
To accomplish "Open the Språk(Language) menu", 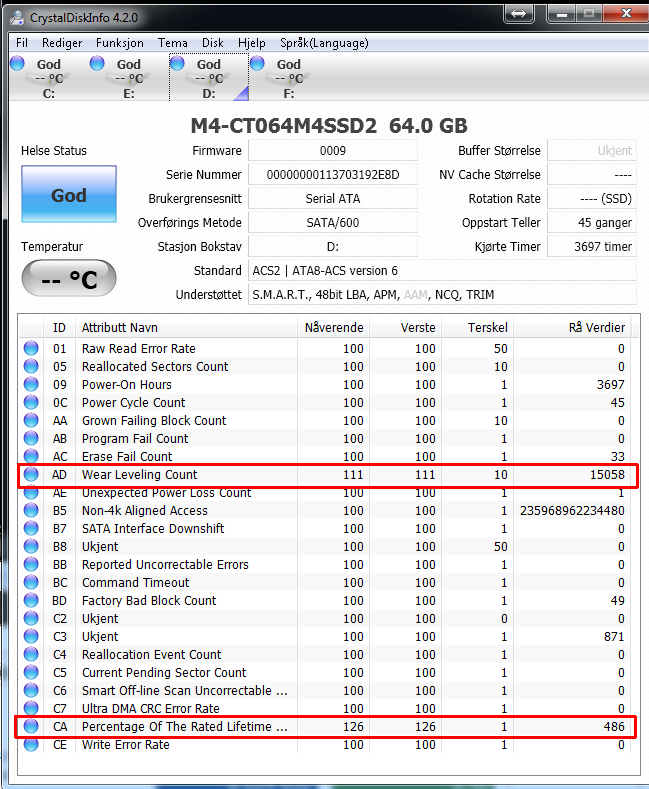I will click(x=324, y=43).
